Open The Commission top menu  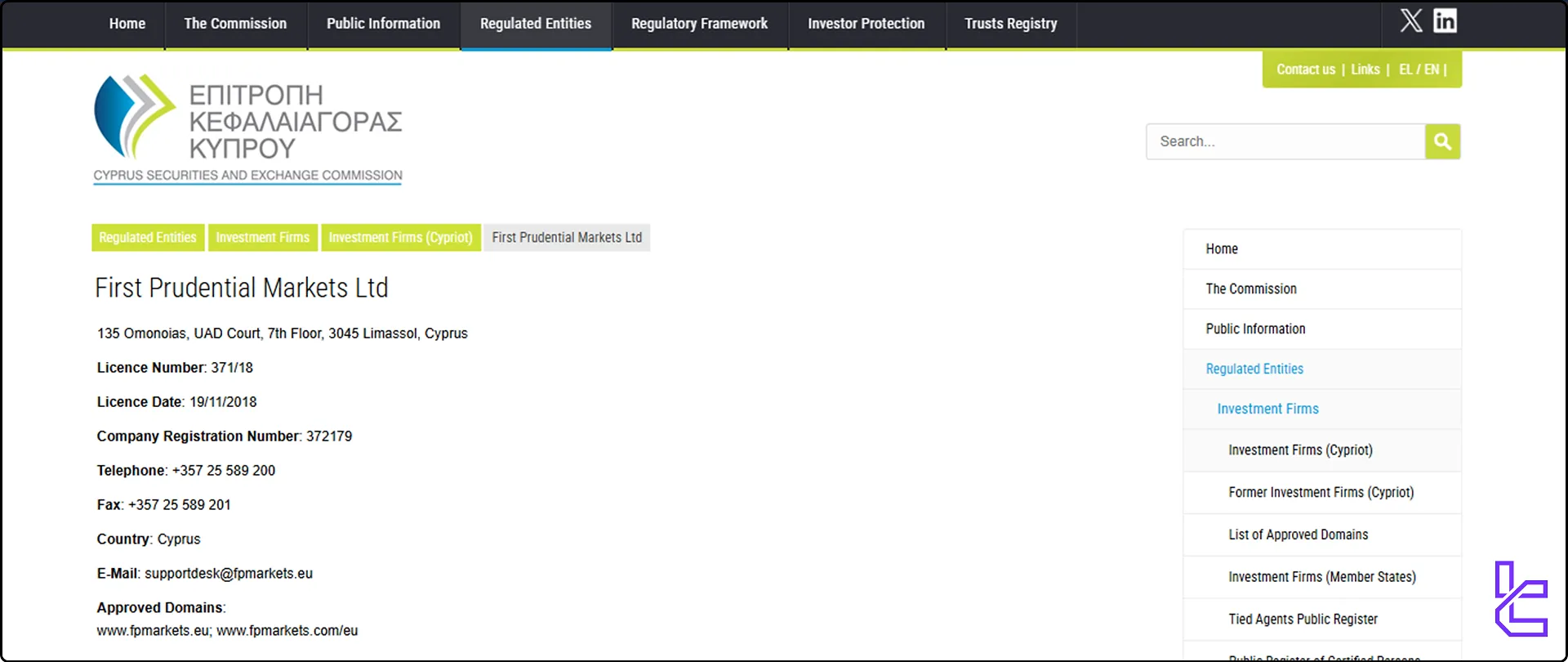point(235,24)
